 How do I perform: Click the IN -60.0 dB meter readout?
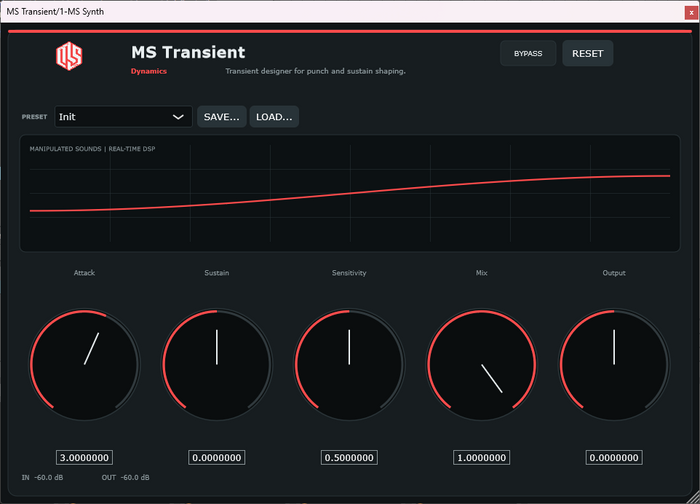pos(42,477)
